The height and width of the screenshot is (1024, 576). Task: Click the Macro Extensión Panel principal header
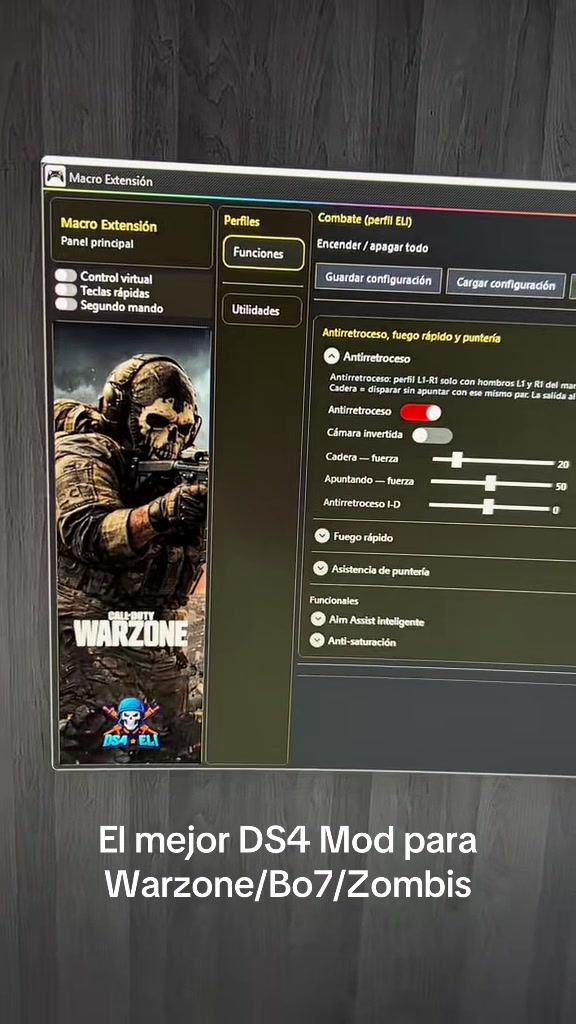131,234
